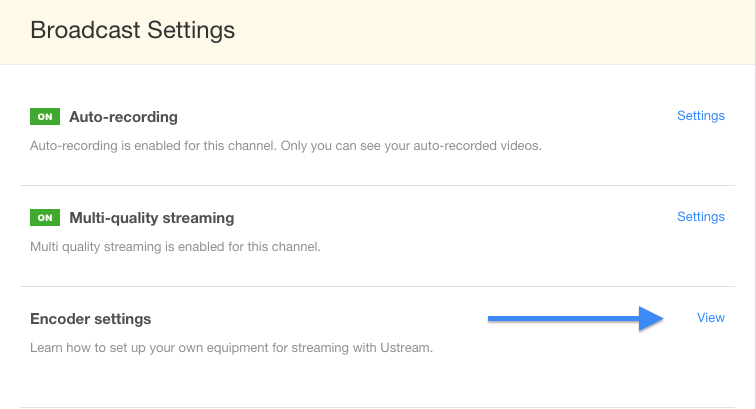Click the Auto-recording heading
Viewport: 756px width, 409px height.
click(123, 117)
